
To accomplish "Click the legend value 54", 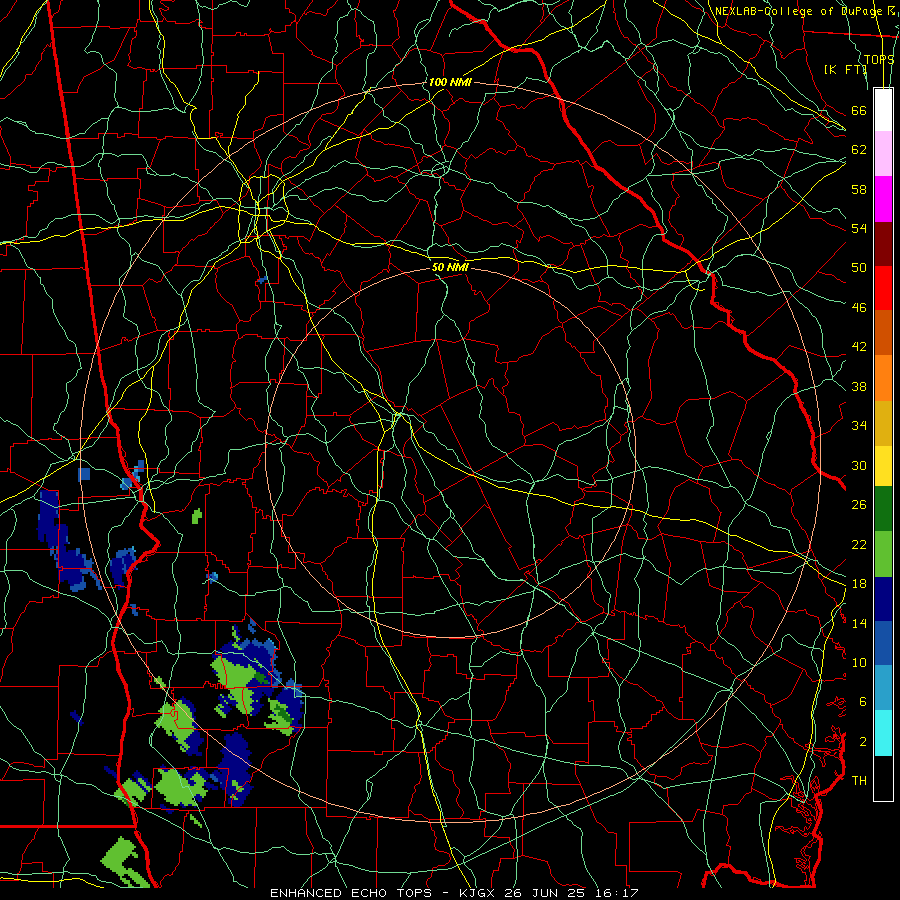I will (859, 228).
